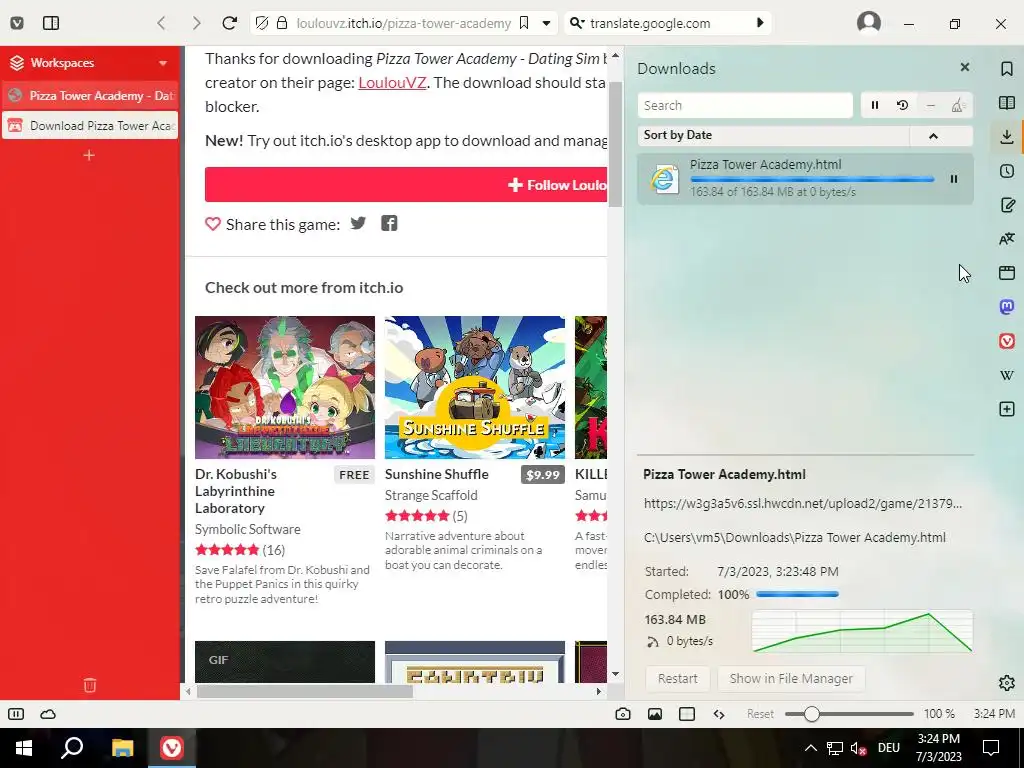Image resolution: width=1024 pixels, height=768 pixels.
Task: Open the user profile avatar
Action: click(x=869, y=23)
